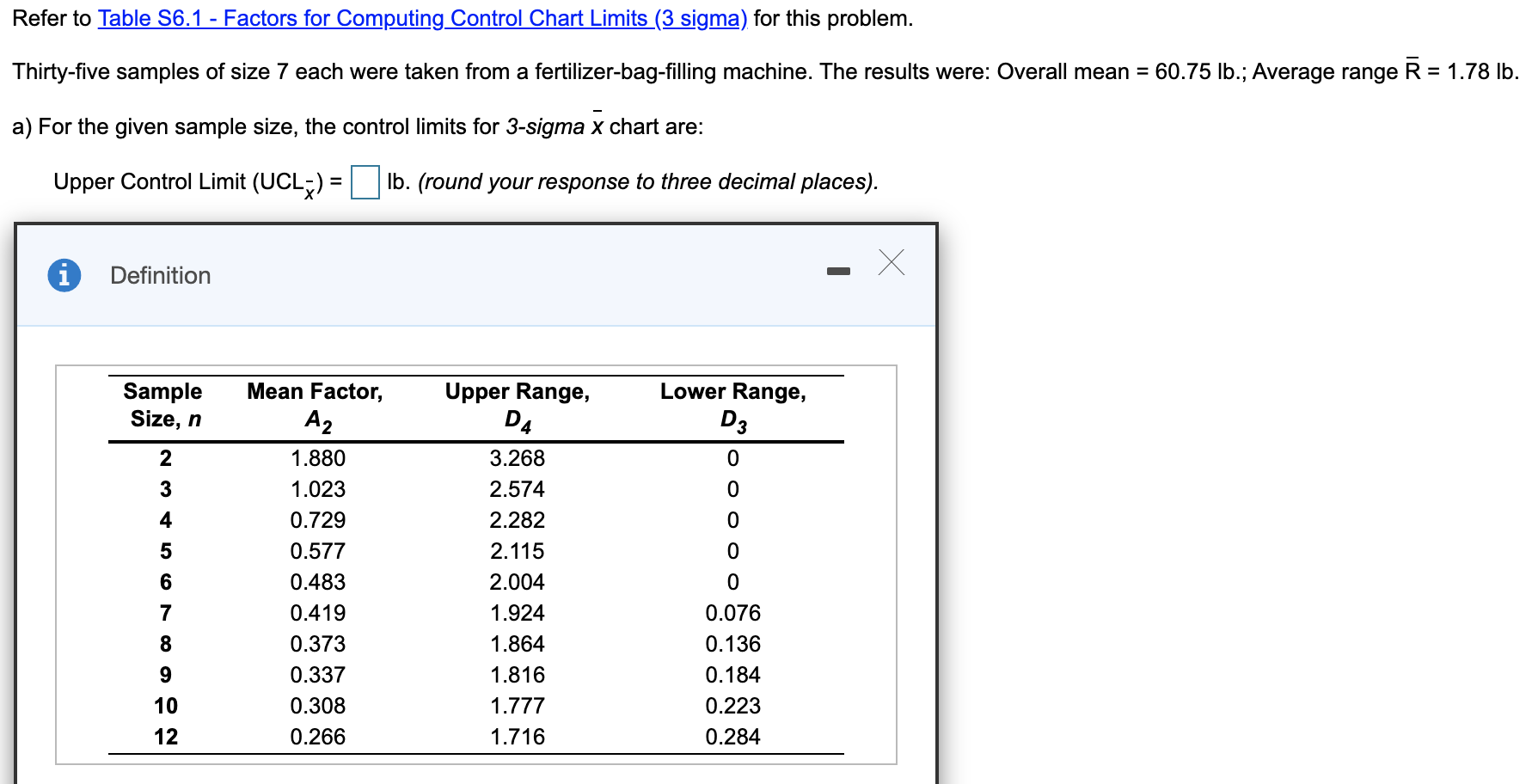
Task: Select the overall mean 60.75 text
Action: (1184, 71)
